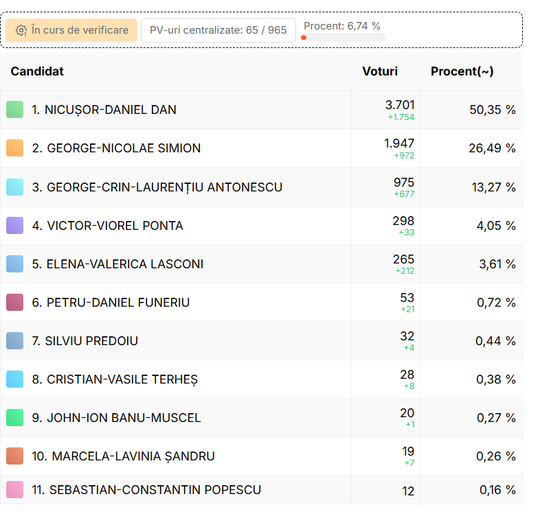The image size is (540, 516).
Task: Click the 'PV-uri centralizate: 65 / 965' box
Action: pos(218,30)
